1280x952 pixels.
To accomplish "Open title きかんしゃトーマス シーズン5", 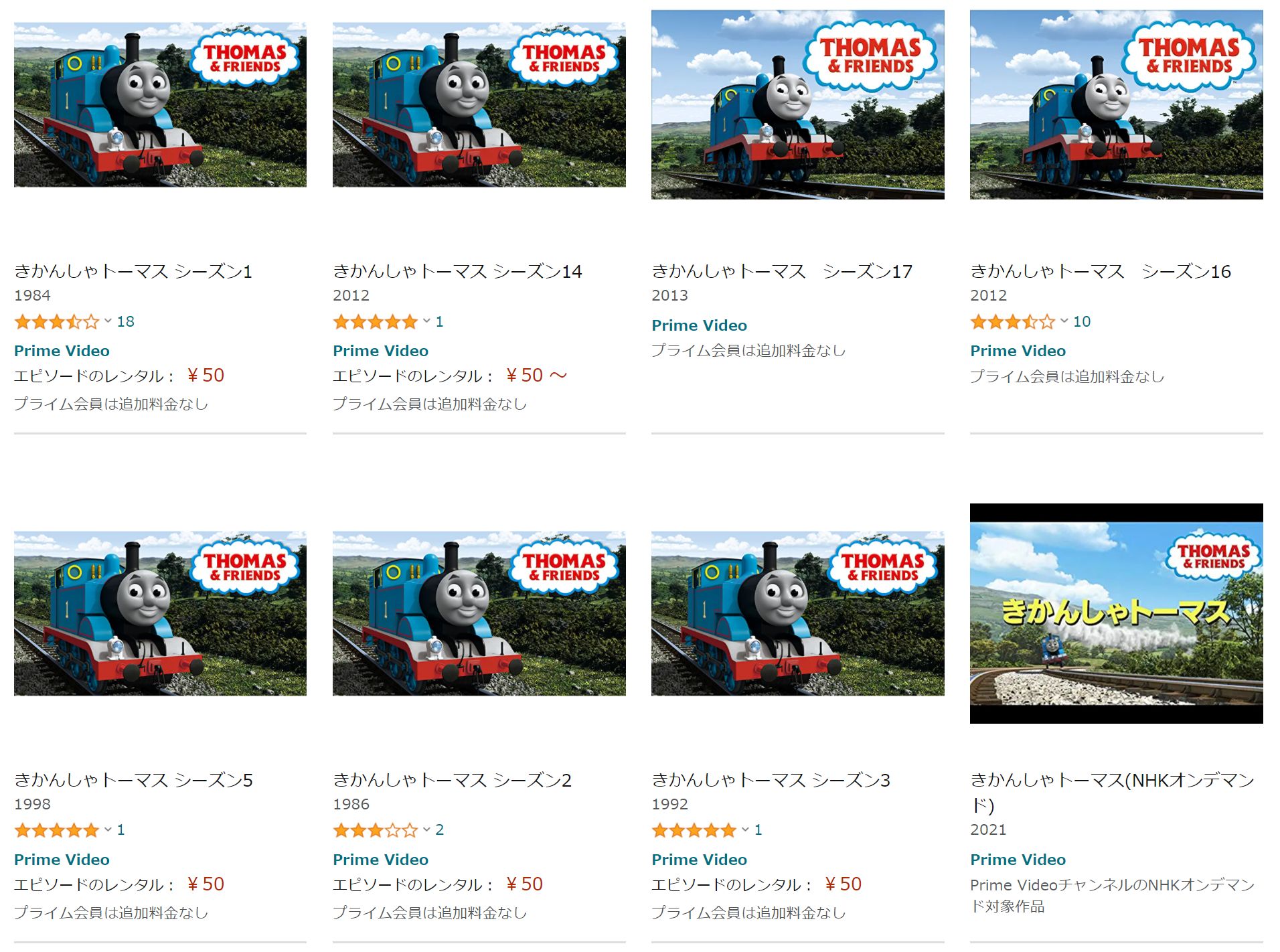I will tap(133, 780).
